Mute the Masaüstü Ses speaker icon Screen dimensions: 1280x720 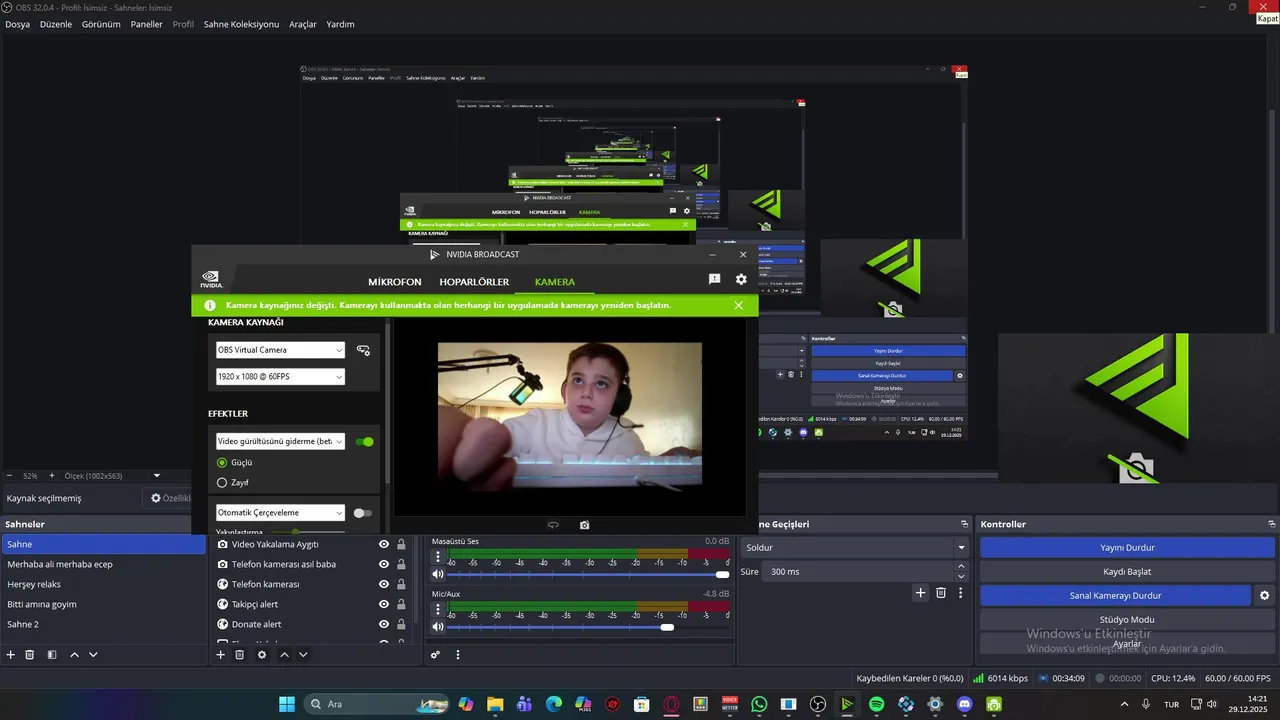[438, 574]
